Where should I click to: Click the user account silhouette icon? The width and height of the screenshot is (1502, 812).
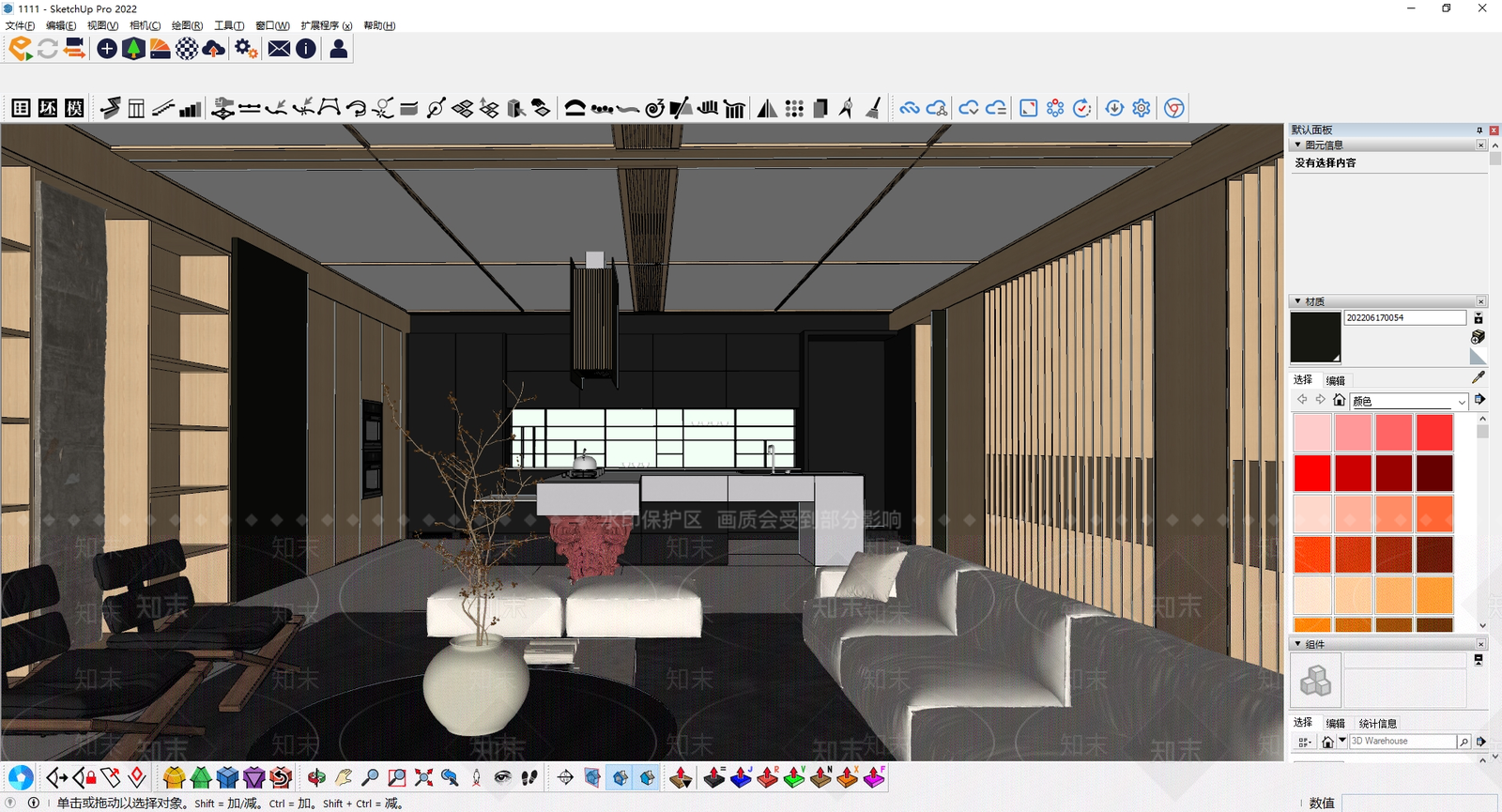[339, 48]
